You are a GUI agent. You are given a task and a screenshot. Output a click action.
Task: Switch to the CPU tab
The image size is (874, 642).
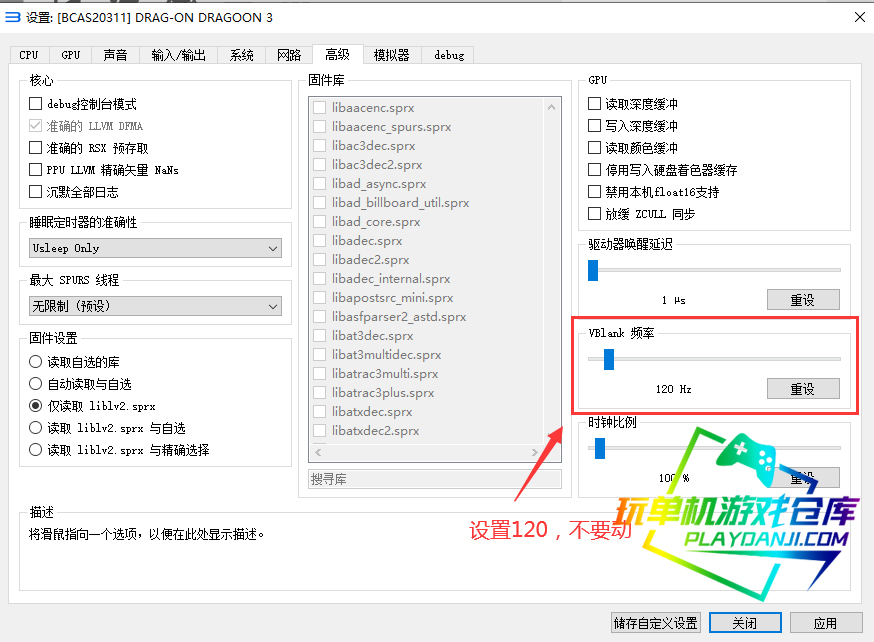click(x=29, y=55)
